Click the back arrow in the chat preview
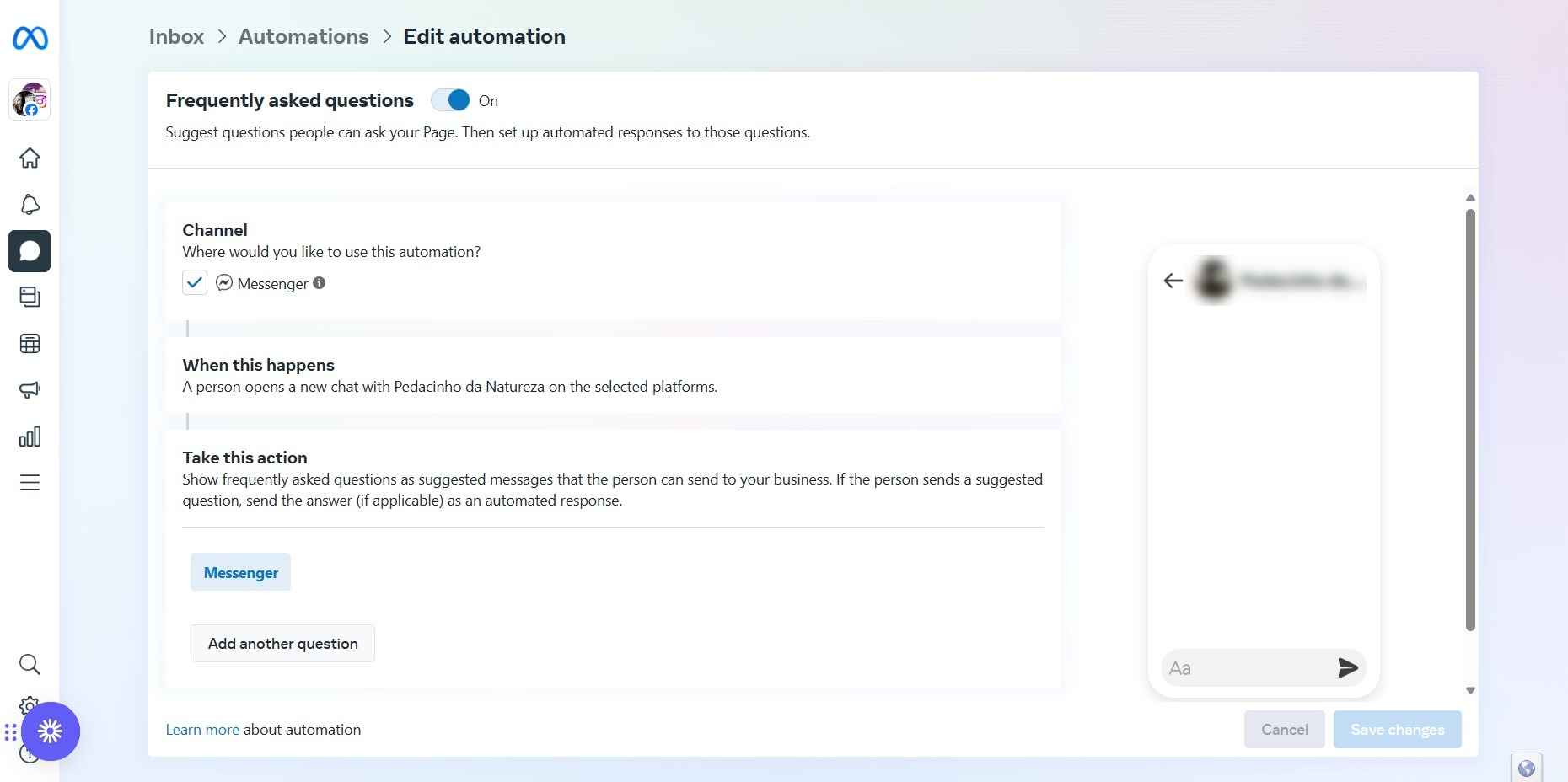 1173,281
